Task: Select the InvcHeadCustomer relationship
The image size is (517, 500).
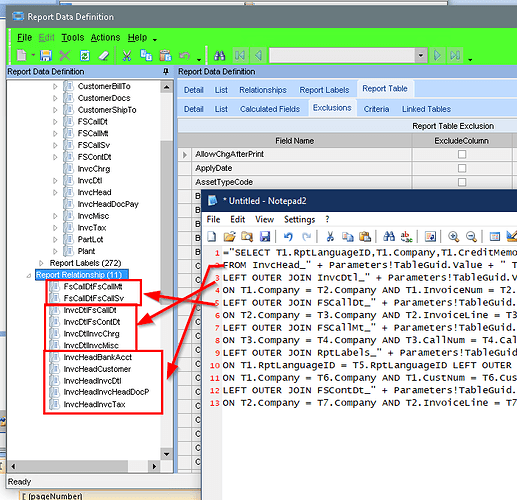Action: (97, 369)
